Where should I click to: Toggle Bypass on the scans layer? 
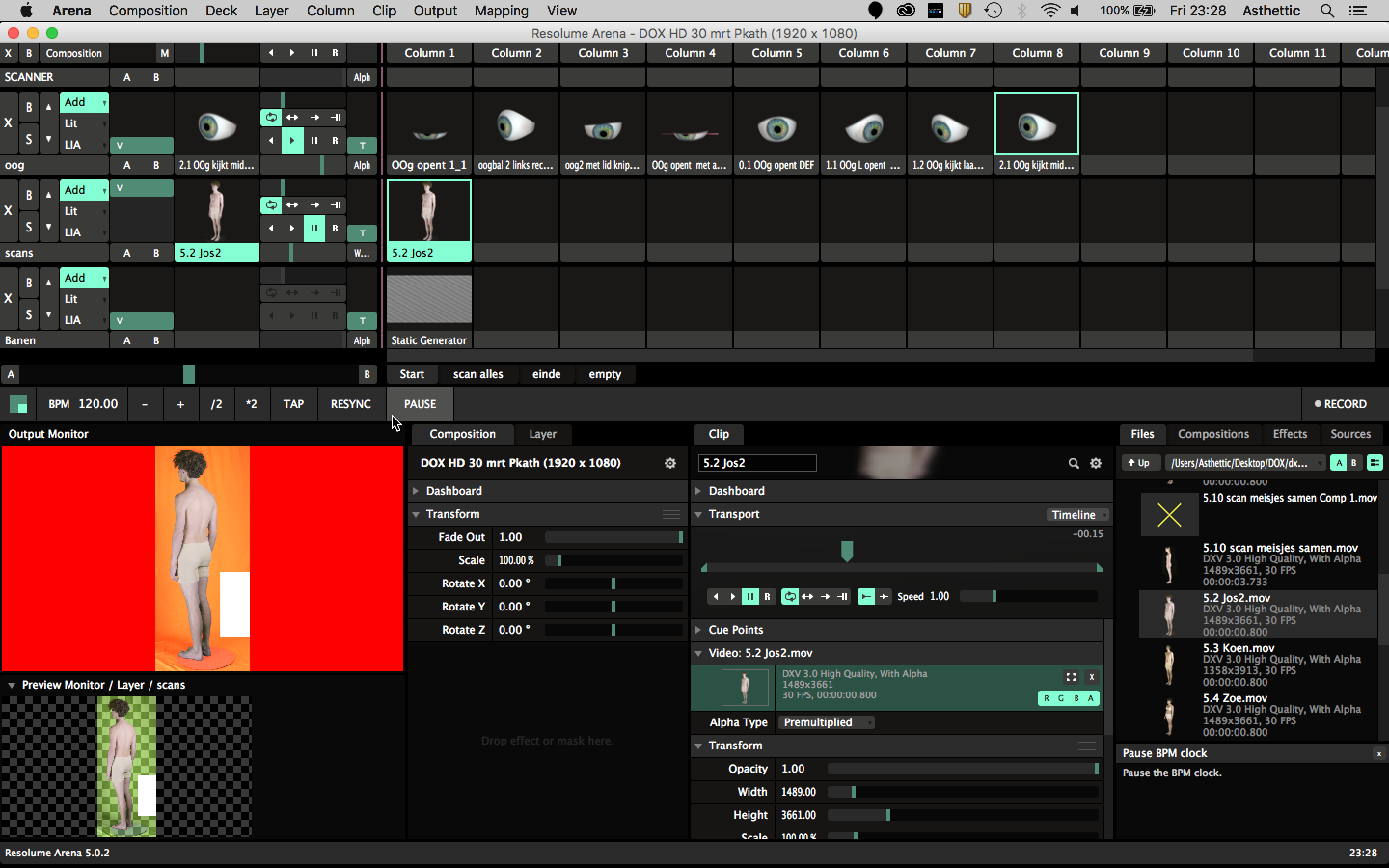(x=29, y=195)
